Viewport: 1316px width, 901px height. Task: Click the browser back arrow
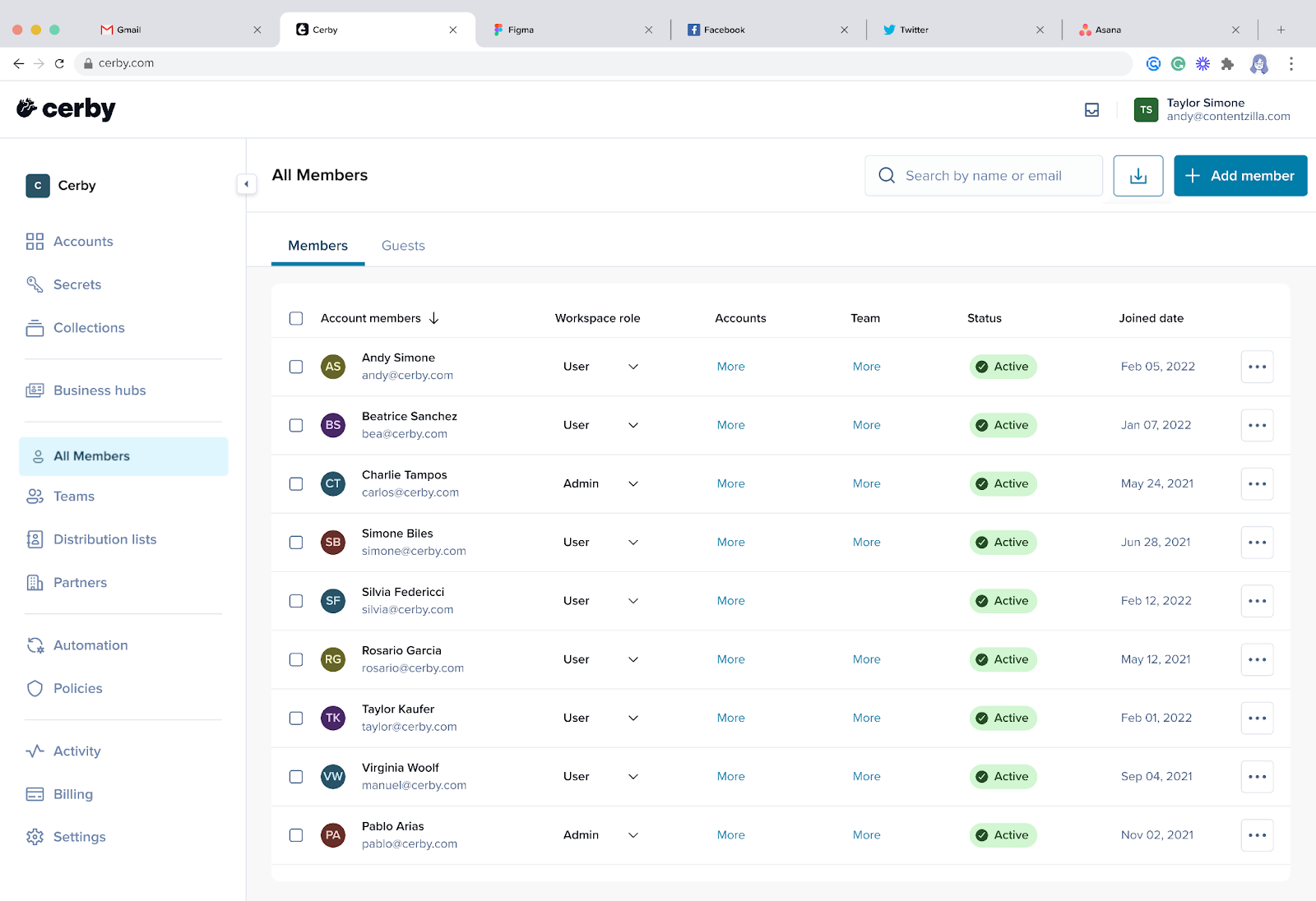(19, 63)
